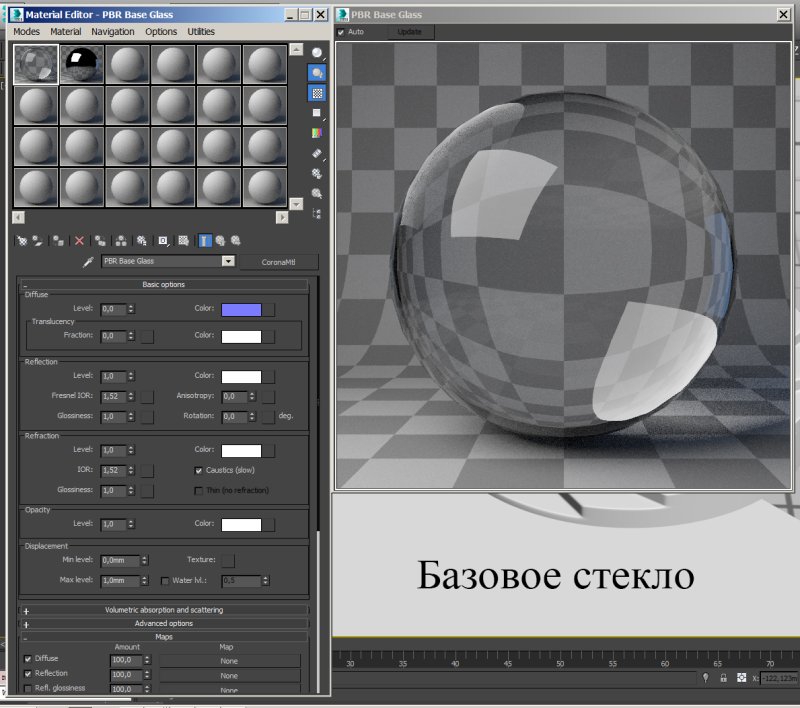The width and height of the screenshot is (800, 708).
Task: Click the Reflection map None slot
Action: pos(229,674)
